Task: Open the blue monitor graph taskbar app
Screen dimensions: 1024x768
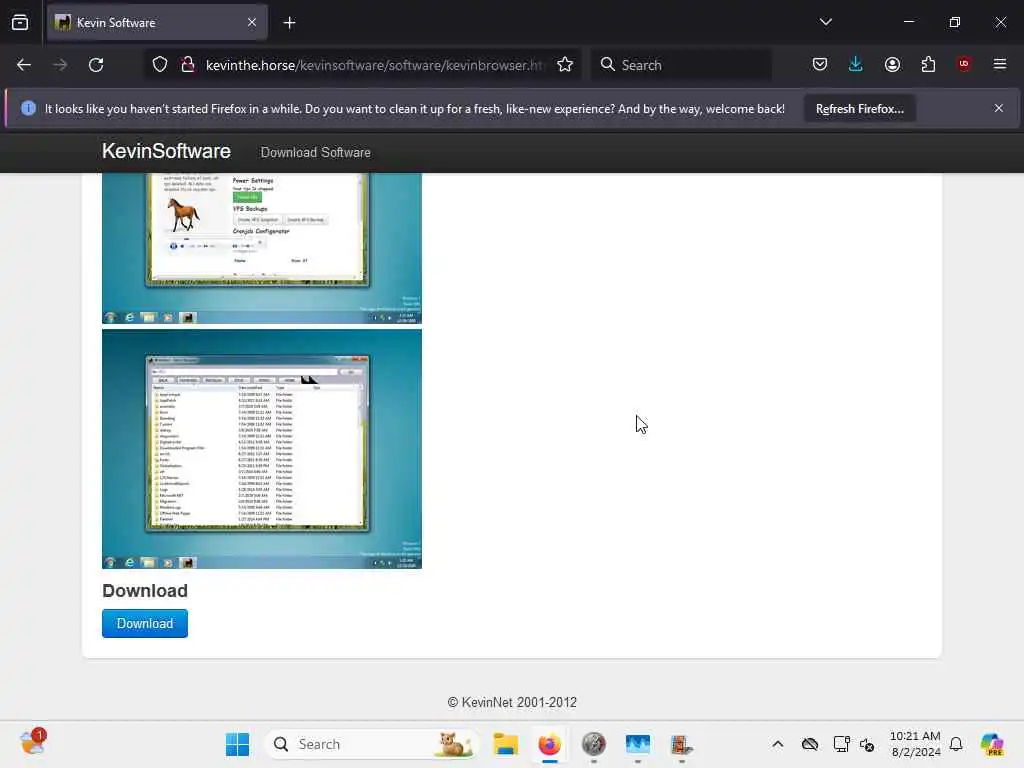Action: point(637,744)
